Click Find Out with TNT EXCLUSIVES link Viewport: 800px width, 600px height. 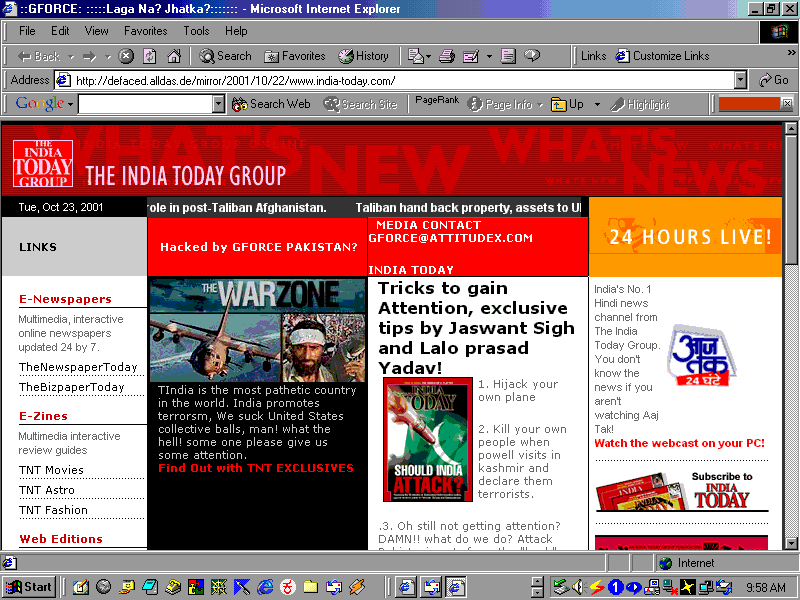point(256,468)
